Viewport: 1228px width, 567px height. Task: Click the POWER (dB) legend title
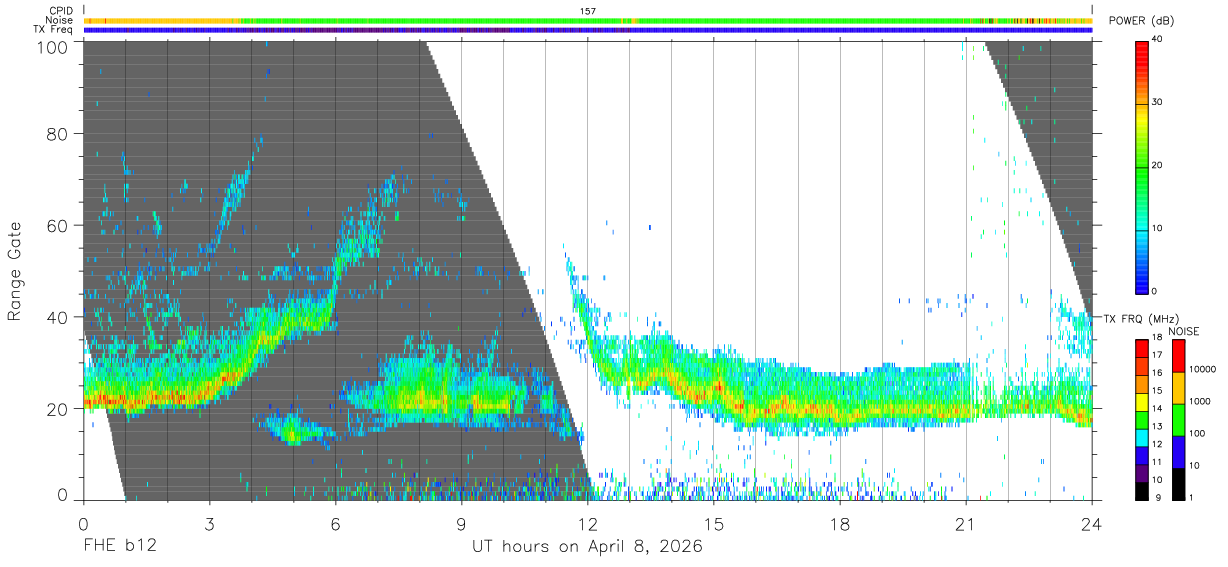1142,20
